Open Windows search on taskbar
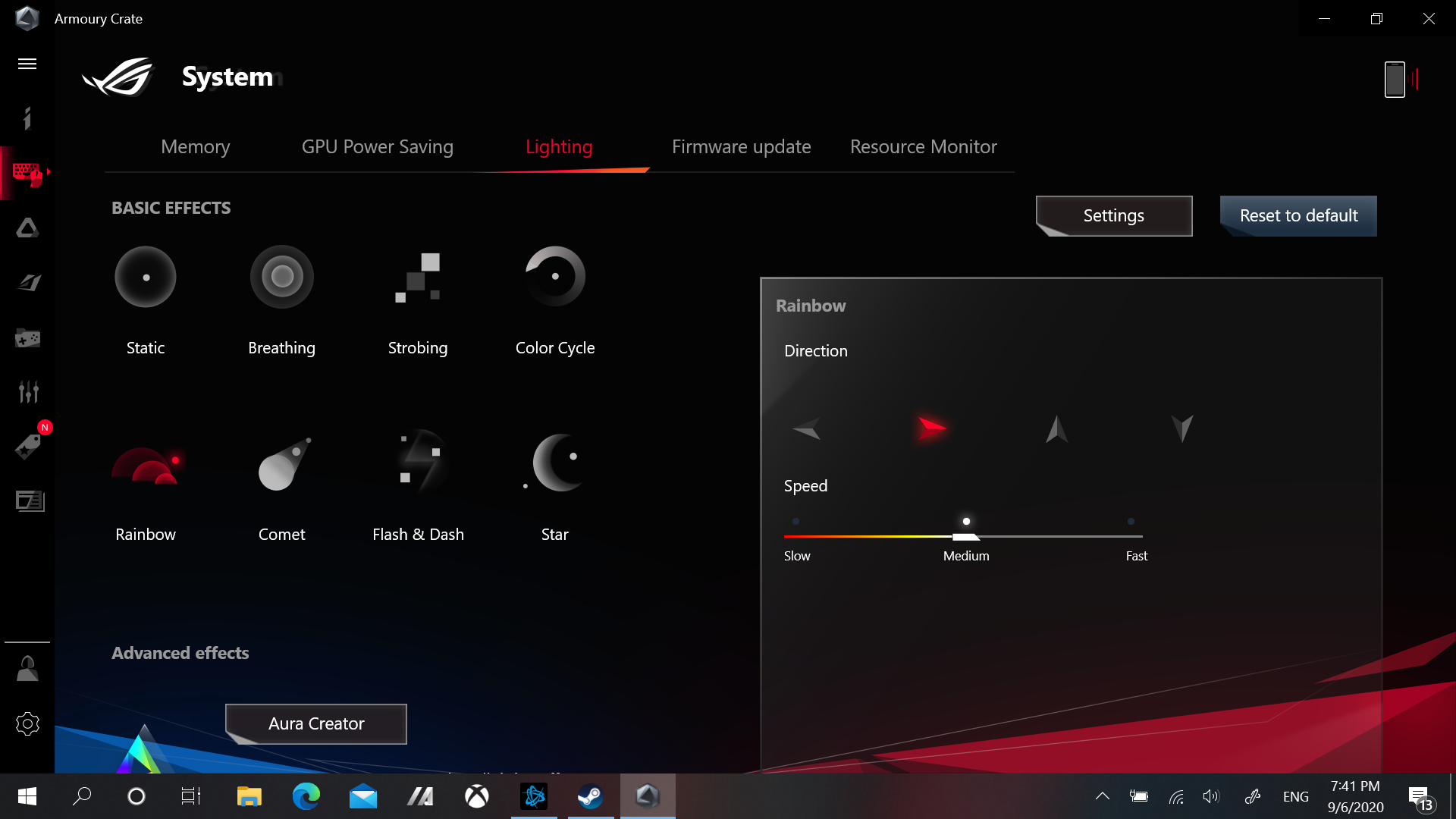This screenshot has width=1456, height=819. coord(82,796)
